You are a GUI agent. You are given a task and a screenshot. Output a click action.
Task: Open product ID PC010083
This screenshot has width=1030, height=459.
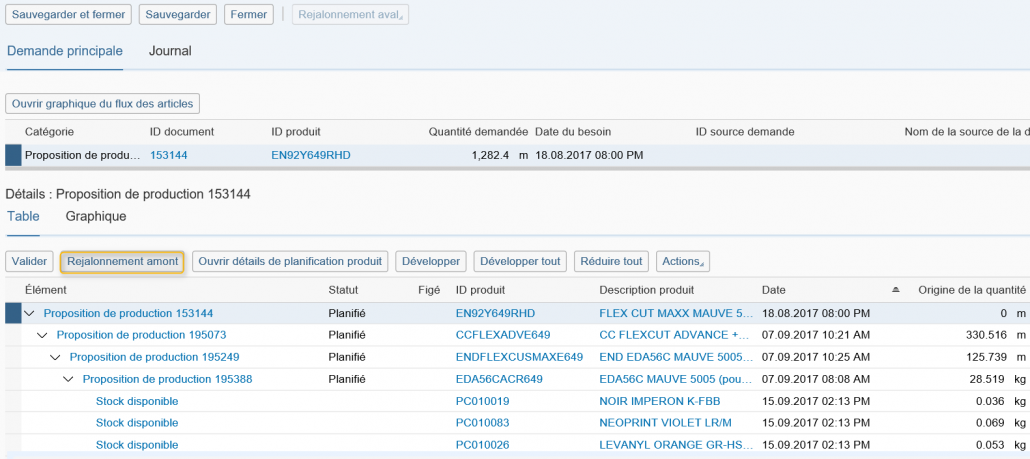click(482, 423)
